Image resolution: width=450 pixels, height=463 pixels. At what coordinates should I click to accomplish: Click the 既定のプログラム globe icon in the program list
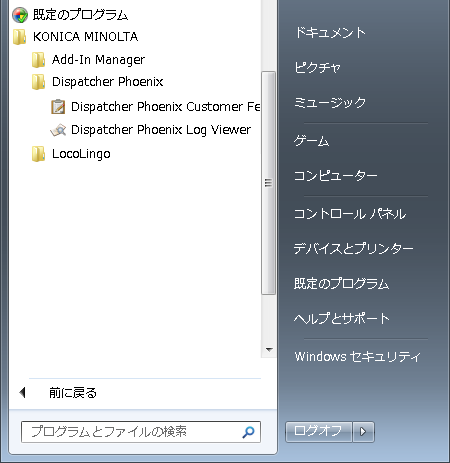click(20, 15)
